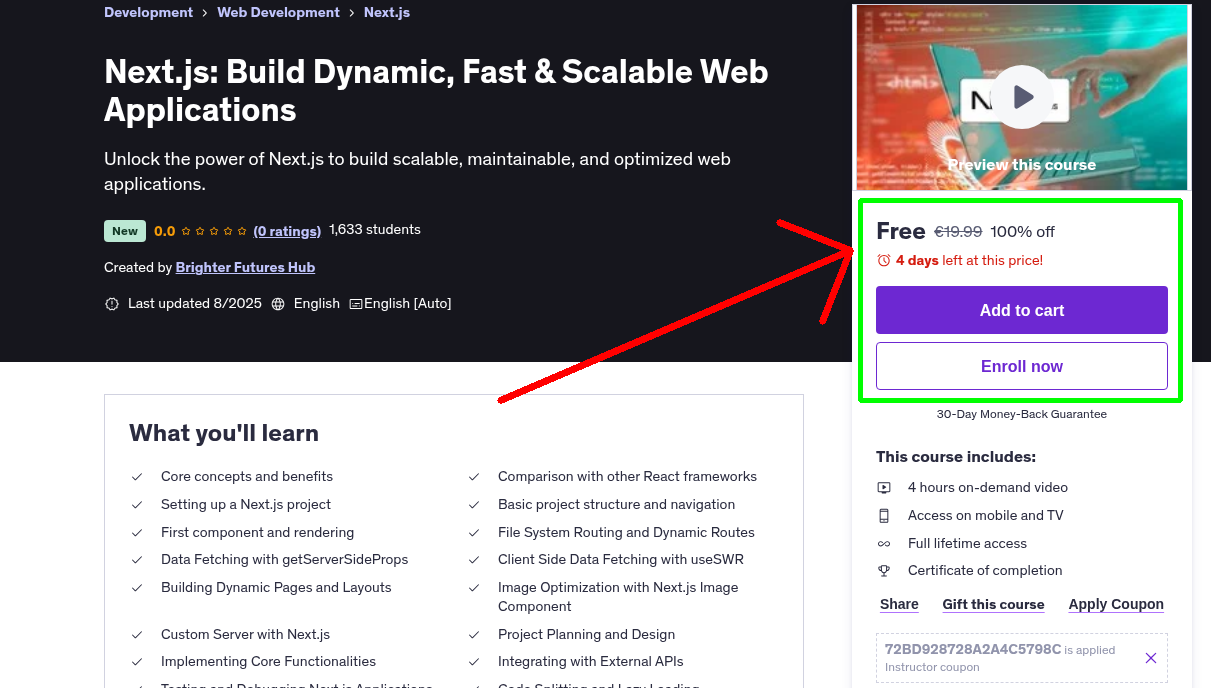
Task: Click 'Full lifetime access' text
Action: 968,544
